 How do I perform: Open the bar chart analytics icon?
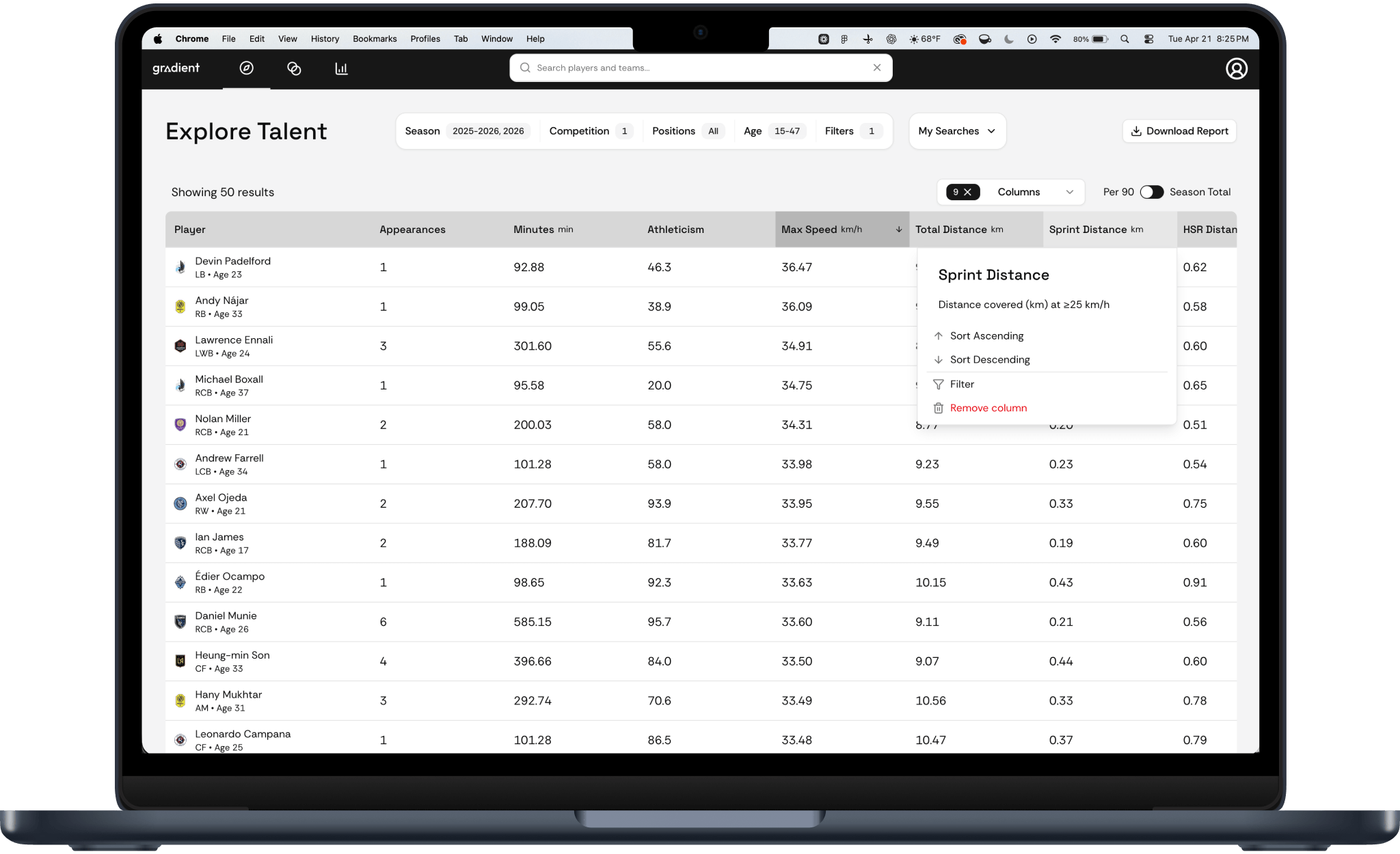341,68
